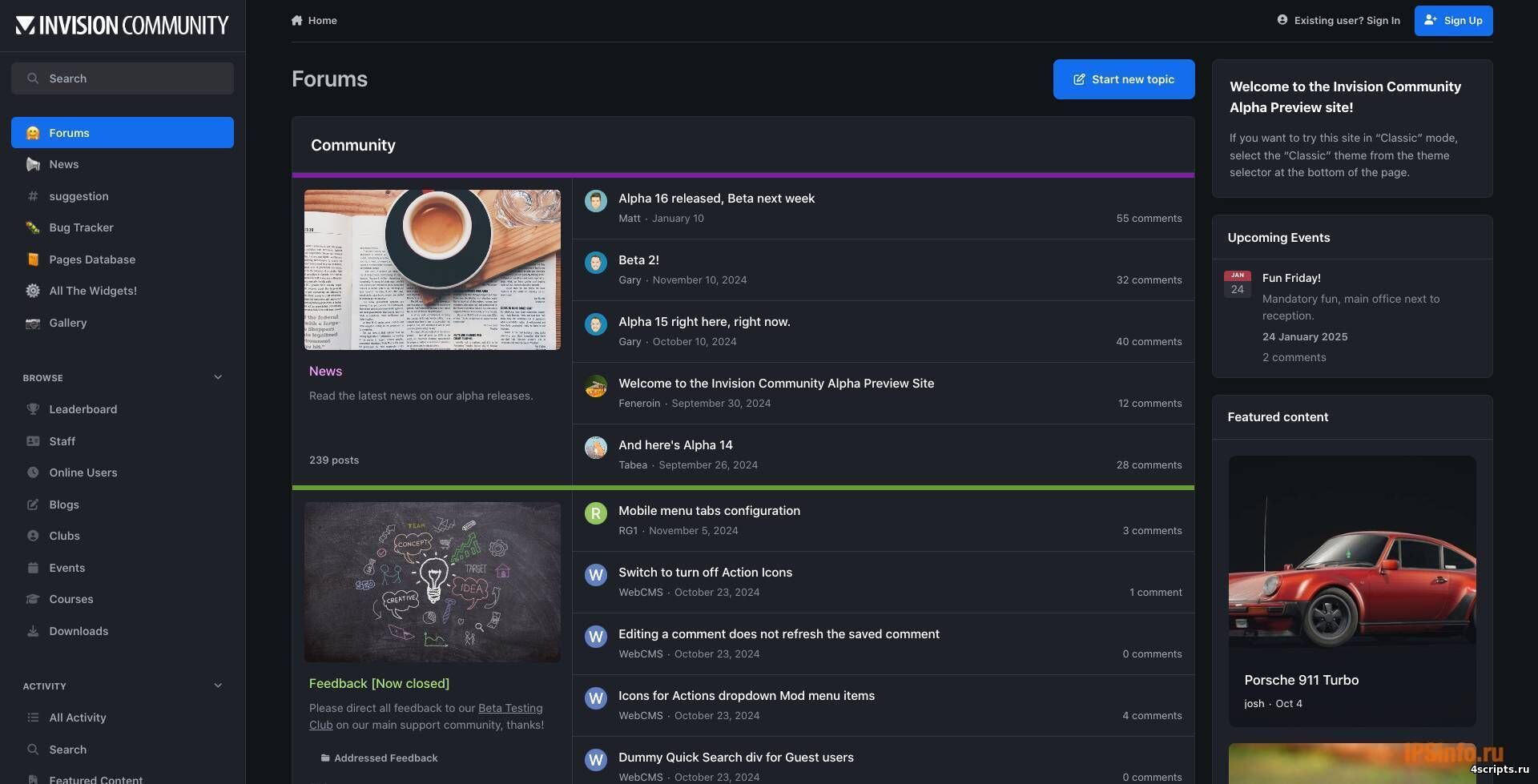Select the Forums menu item
Viewport: 1538px width, 784px height.
123,133
